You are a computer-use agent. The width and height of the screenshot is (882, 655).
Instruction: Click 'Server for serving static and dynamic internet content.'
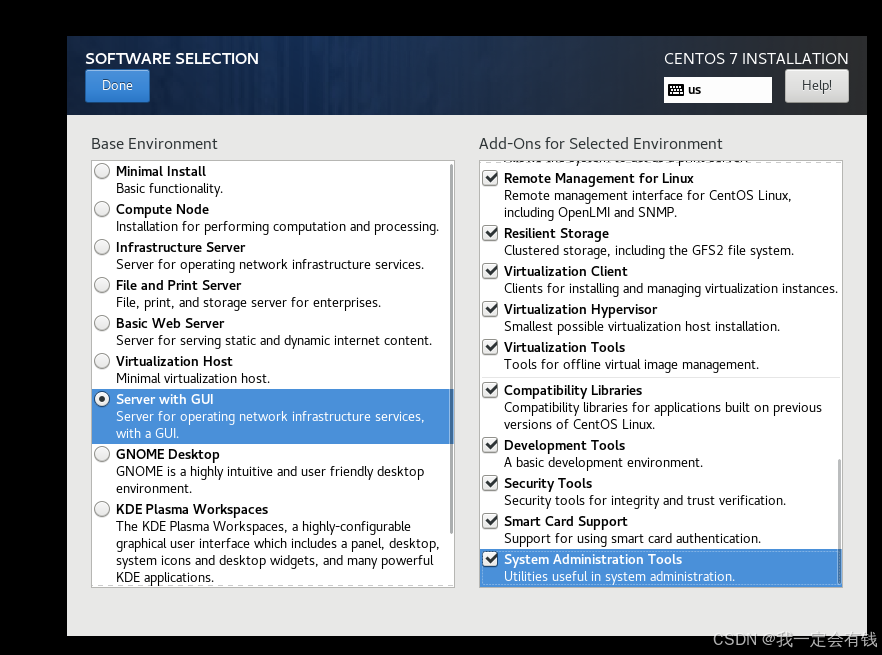click(274, 341)
